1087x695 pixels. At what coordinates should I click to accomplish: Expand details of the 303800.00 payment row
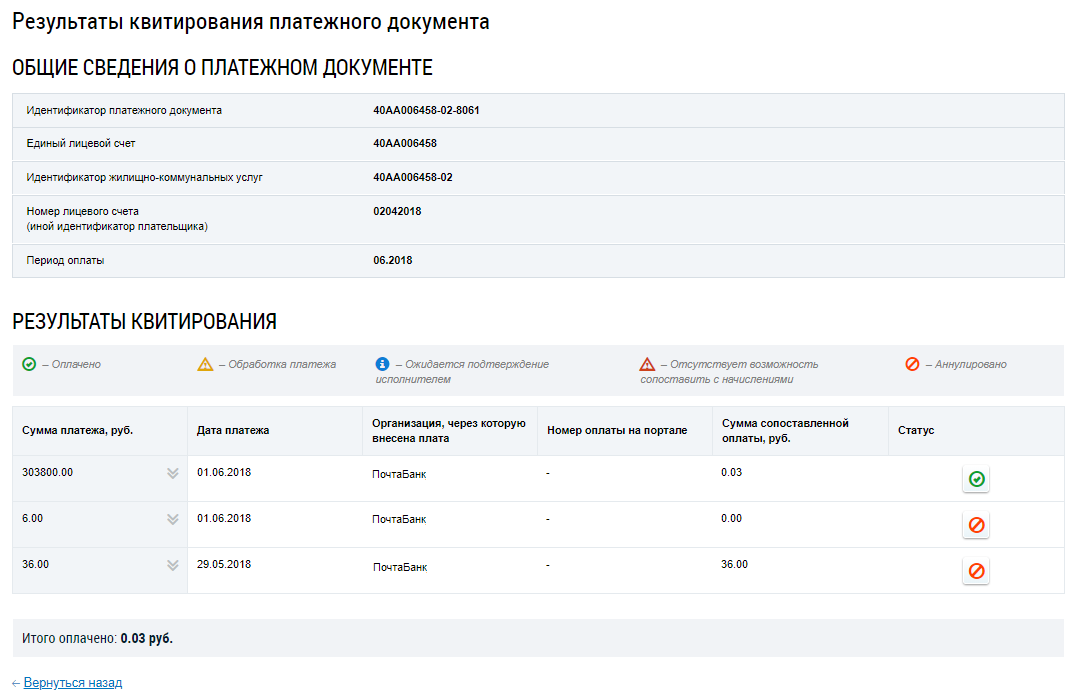(x=172, y=473)
